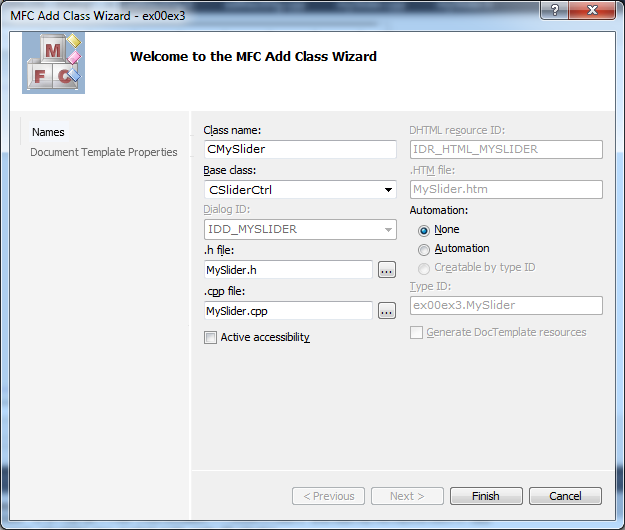The height and width of the screenshot is (530, 625).
Task: Open the help question mark button
Action: 554,10
